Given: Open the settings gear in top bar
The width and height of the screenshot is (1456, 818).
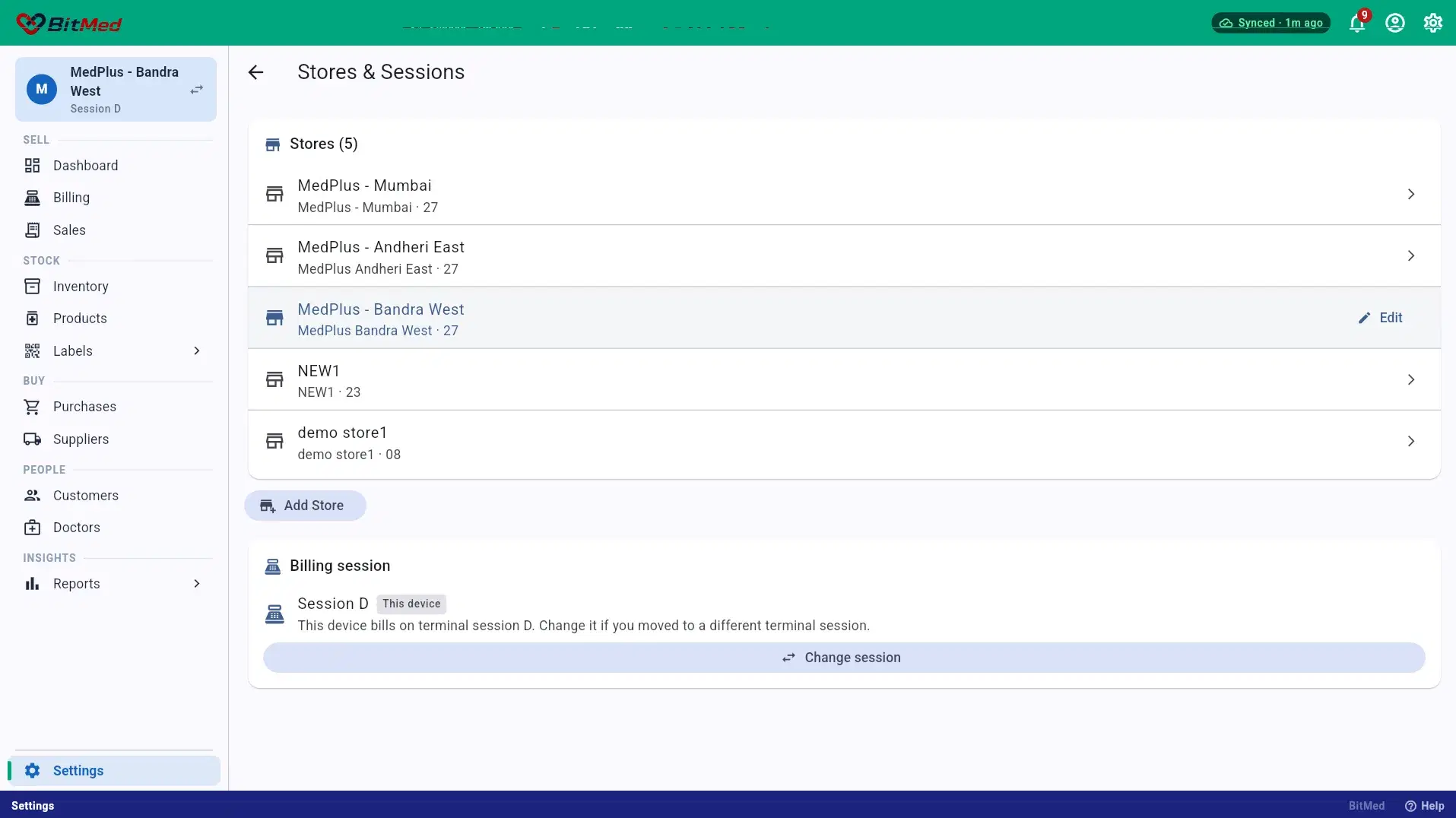Looking at the screenshot, I should [x=1433, y=23].
